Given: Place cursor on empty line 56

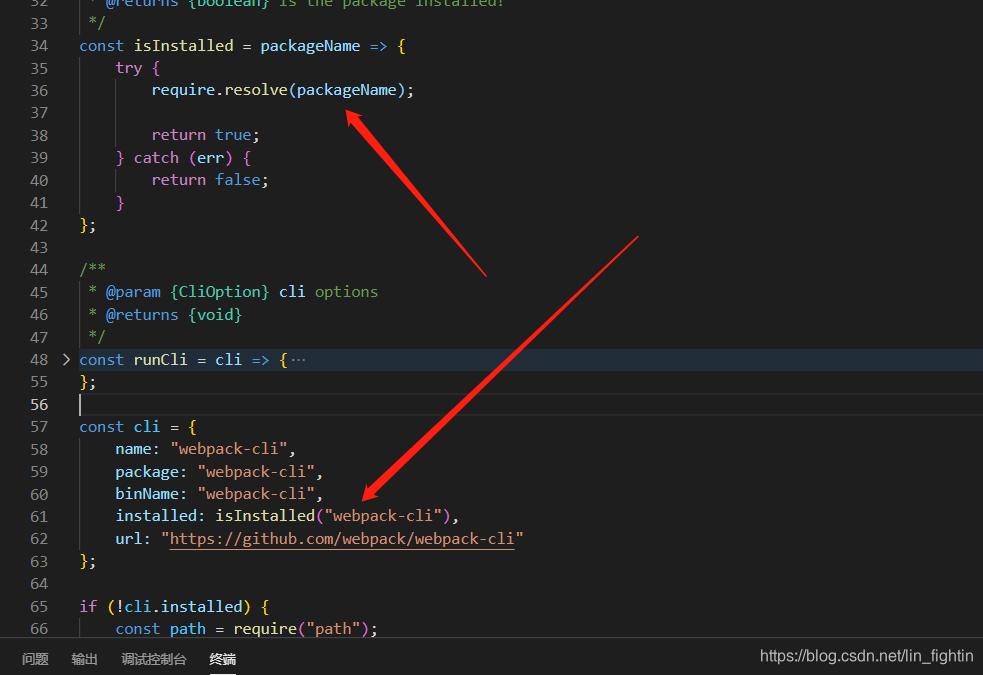Looking at the screenshot, I should (x=530, y=405).
